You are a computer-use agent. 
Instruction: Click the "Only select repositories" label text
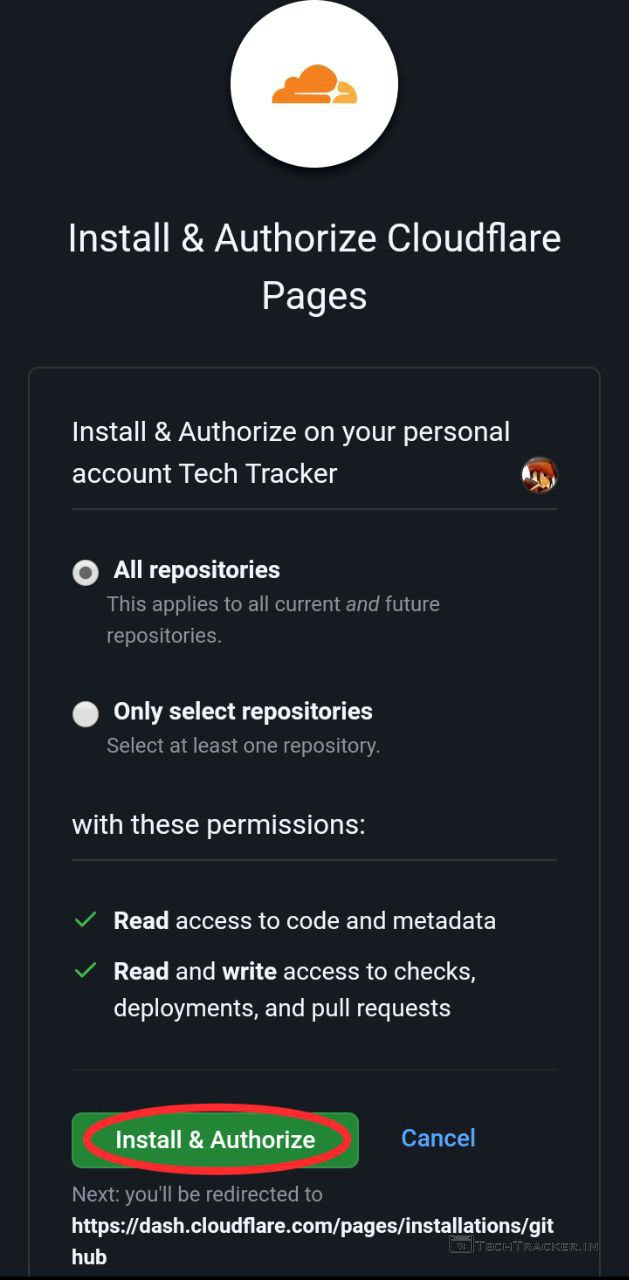[x=242, y=711]
